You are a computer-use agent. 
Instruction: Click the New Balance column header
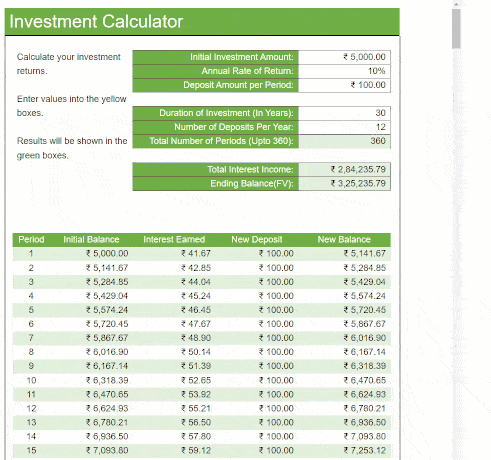click(x=344, y=240)
